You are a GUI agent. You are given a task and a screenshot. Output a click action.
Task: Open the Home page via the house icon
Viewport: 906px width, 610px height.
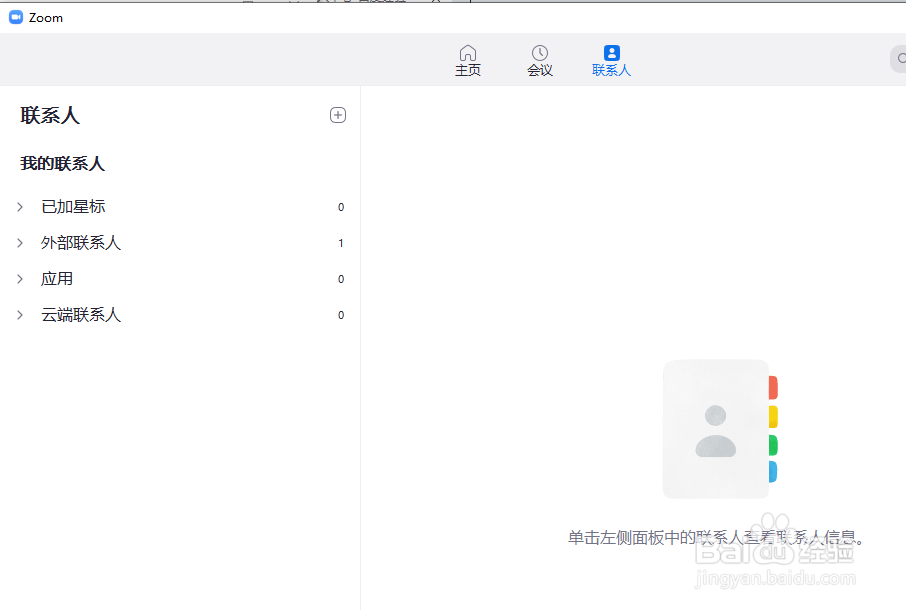coord(468,52)
